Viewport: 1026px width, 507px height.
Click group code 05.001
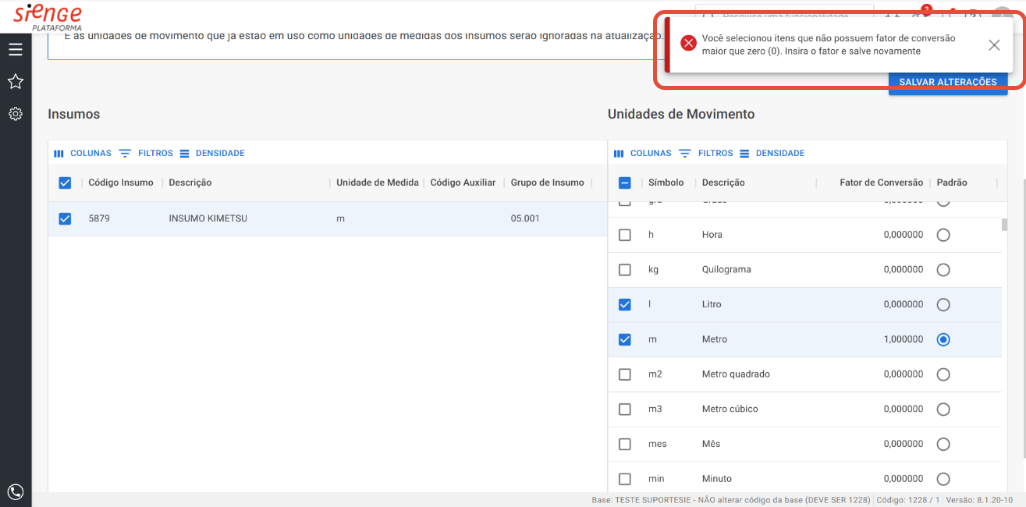tap(525, 219)
